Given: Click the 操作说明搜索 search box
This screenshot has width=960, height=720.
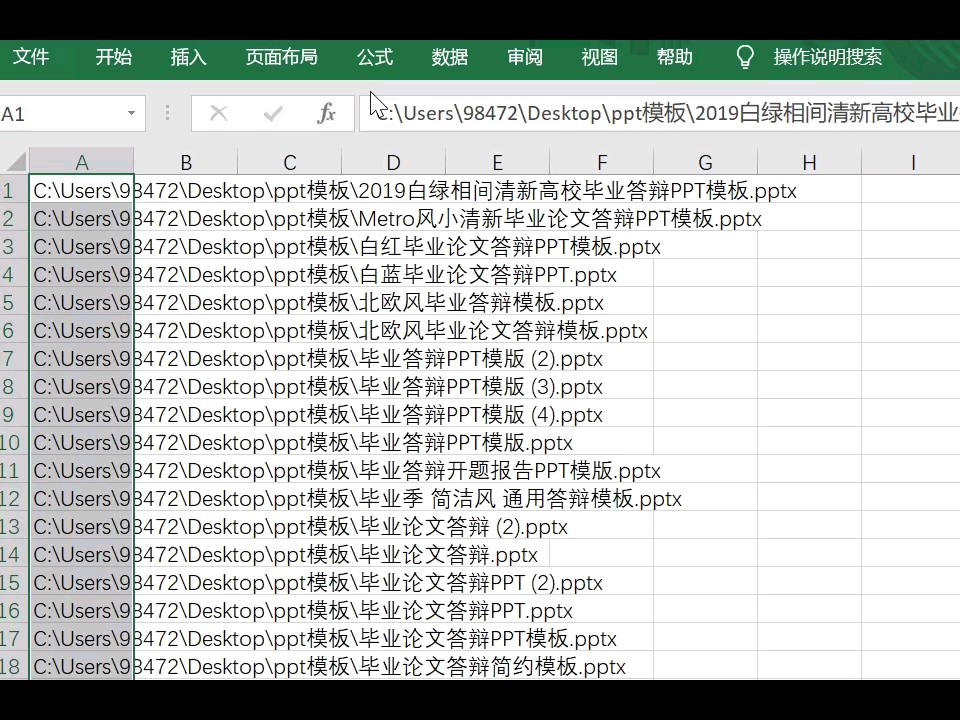Looking at the screenshot, I should [x=828, y=57].
